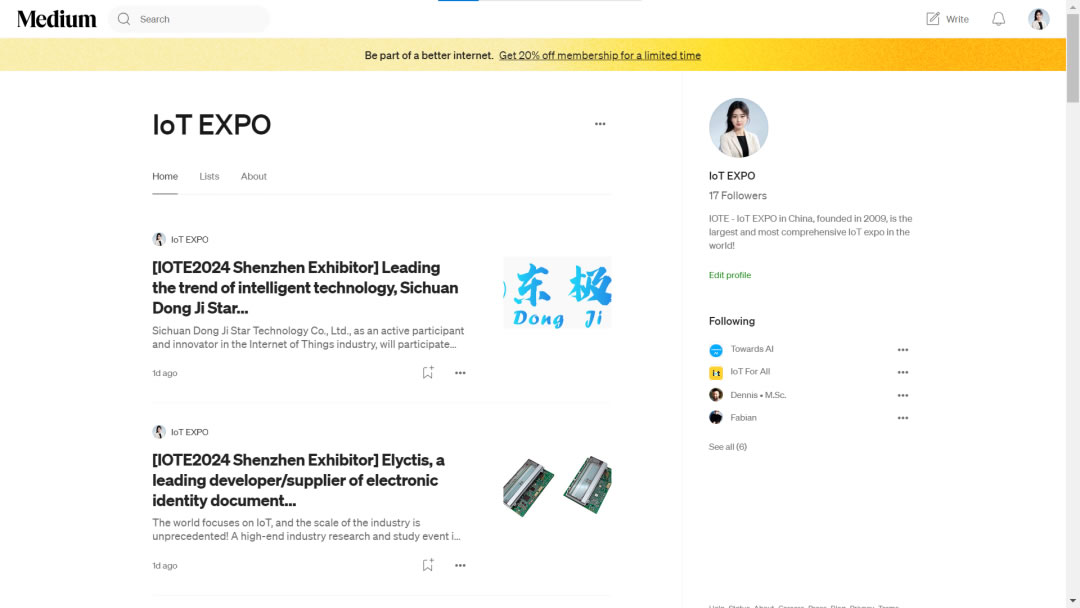Click the Towards AI name
The height and width of the screenshot is (608, 1080).
pos(751,349)
